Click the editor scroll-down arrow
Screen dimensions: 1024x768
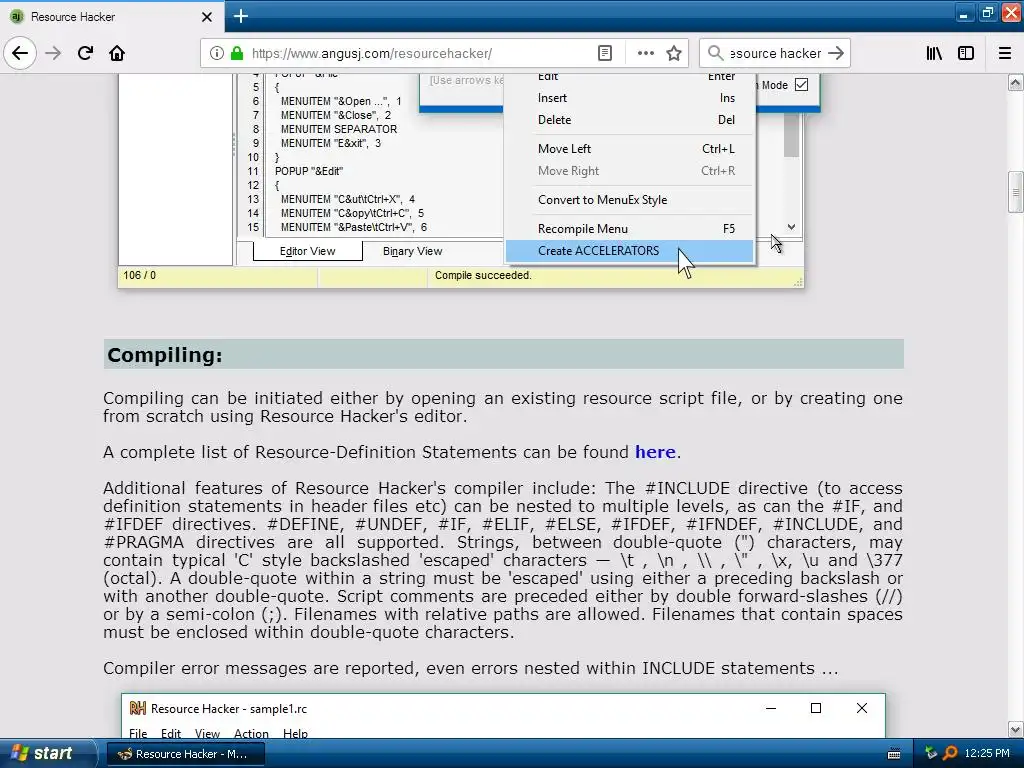(x=791, y=227)
